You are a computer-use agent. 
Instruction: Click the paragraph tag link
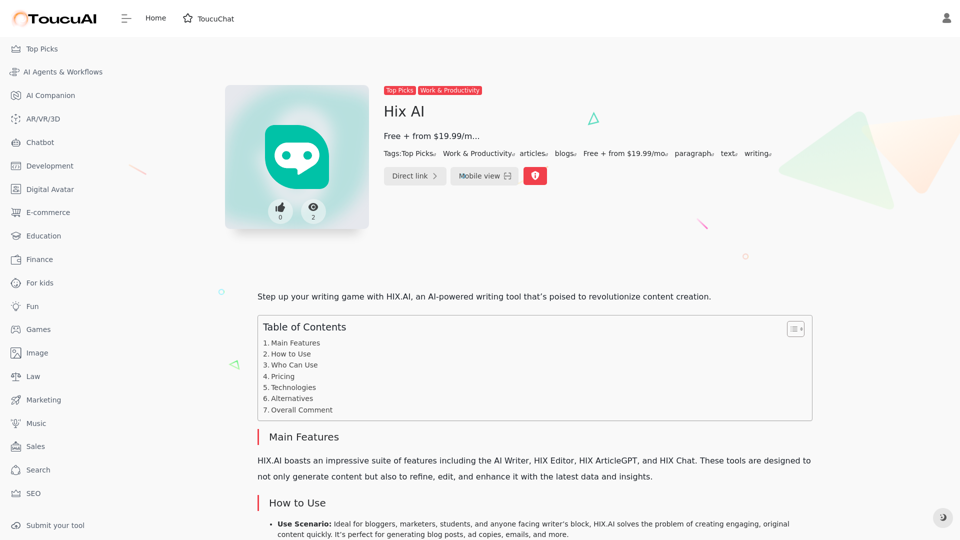(x=694, y=154)
